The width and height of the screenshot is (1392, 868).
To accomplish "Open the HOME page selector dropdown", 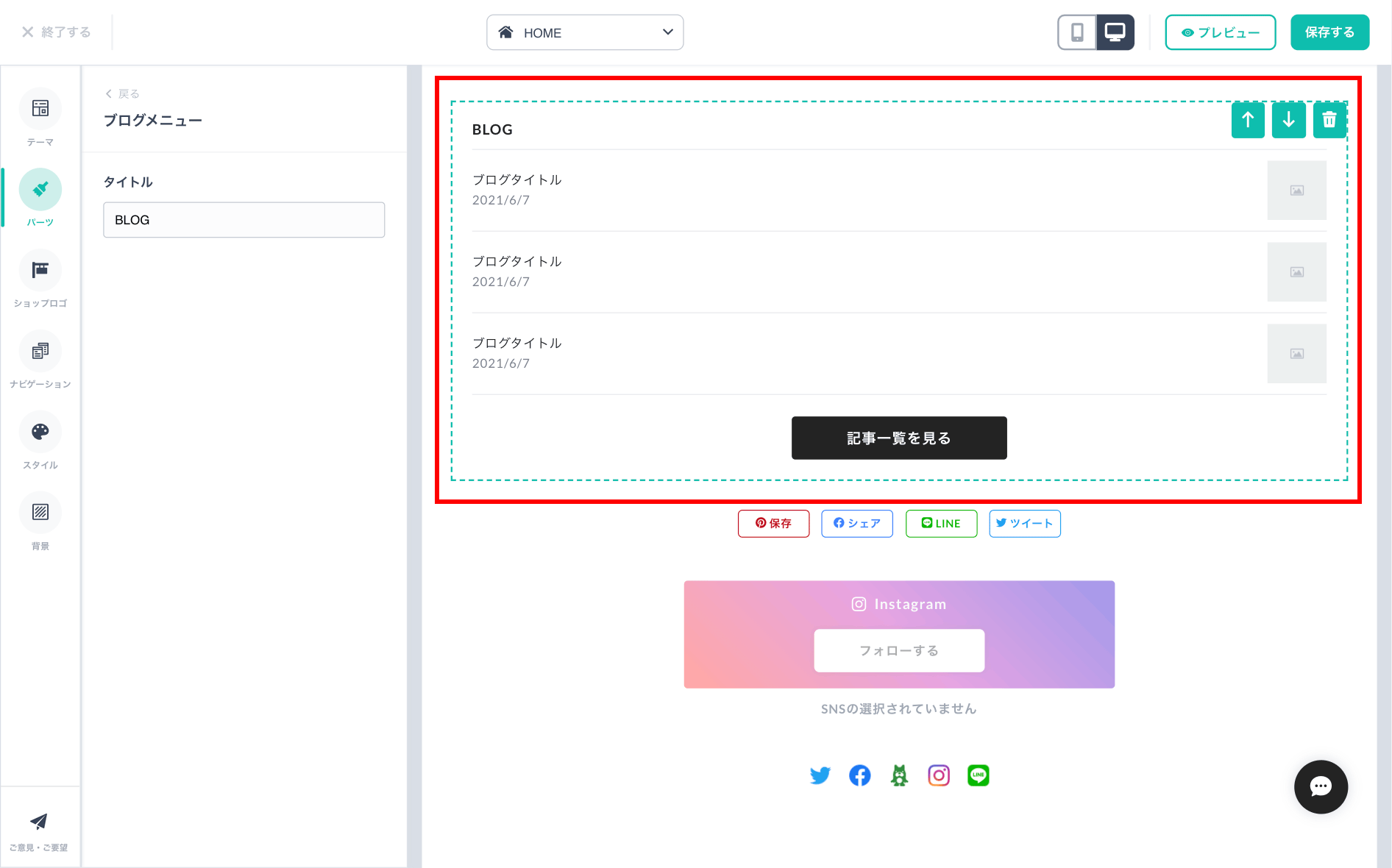I will (585, 32).
